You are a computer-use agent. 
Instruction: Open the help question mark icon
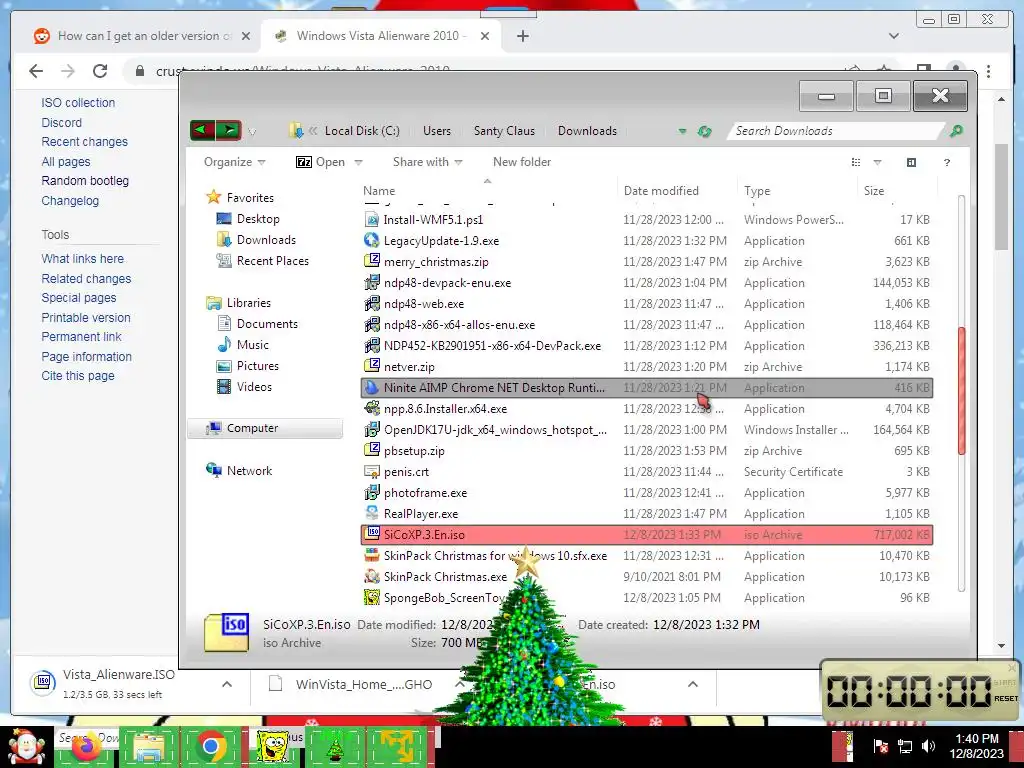point(946,163)
